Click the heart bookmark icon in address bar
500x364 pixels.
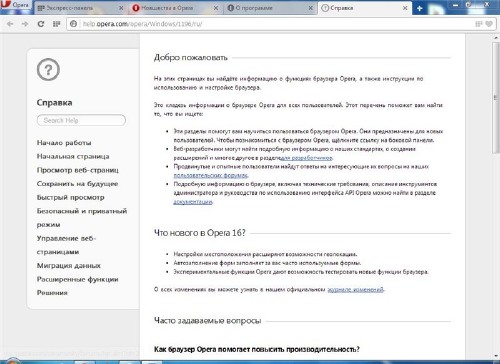click(489, 24)
